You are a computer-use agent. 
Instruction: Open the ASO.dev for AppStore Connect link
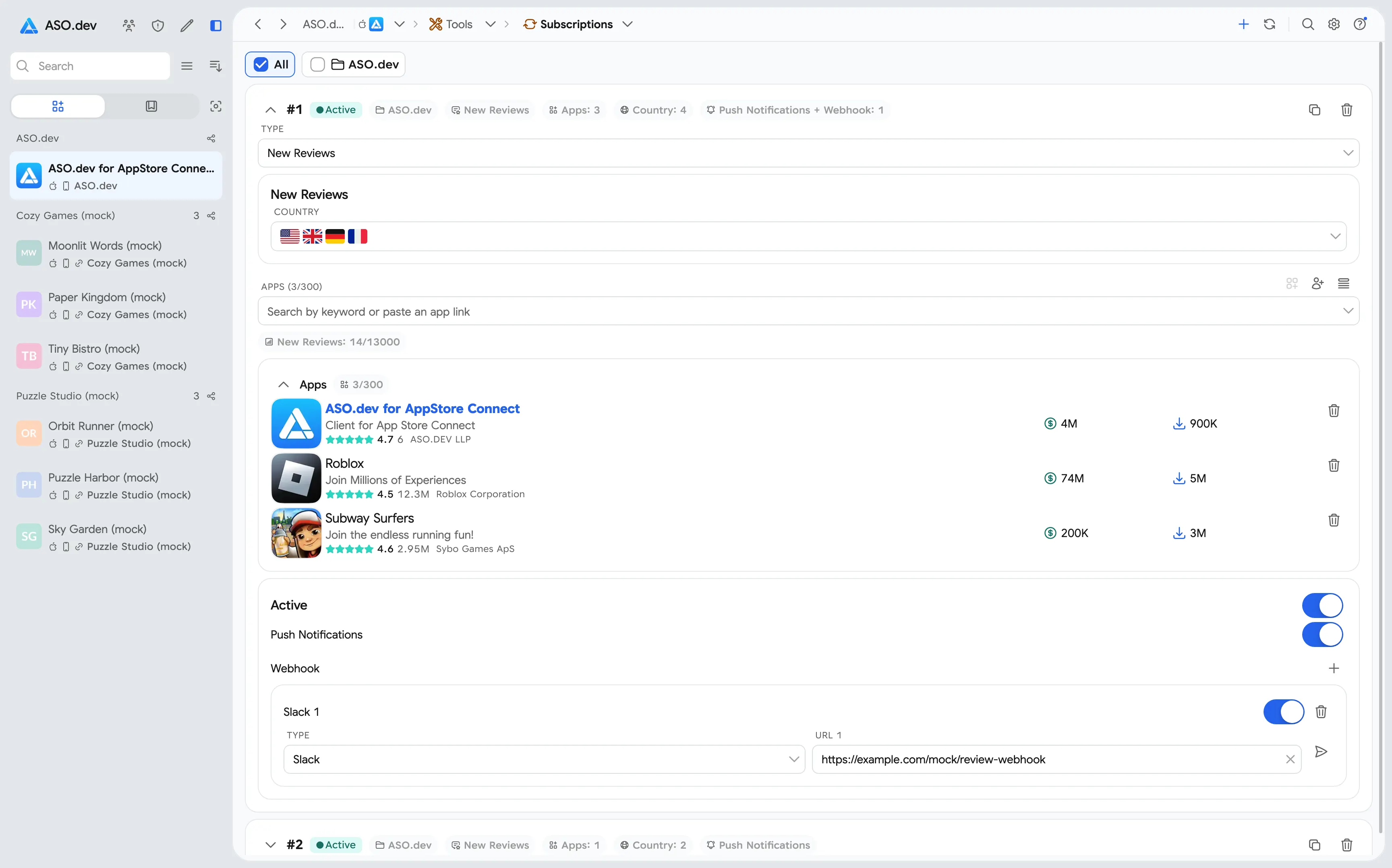tap(422, 409)
